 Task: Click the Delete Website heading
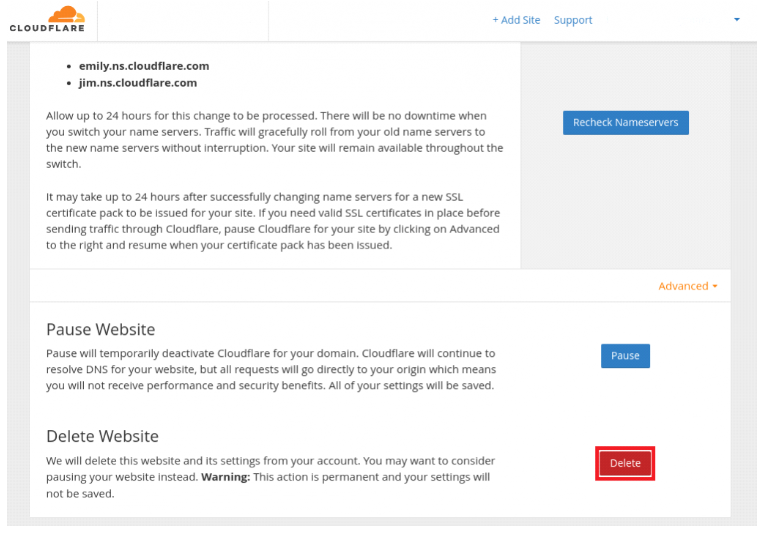coord(103,436)
